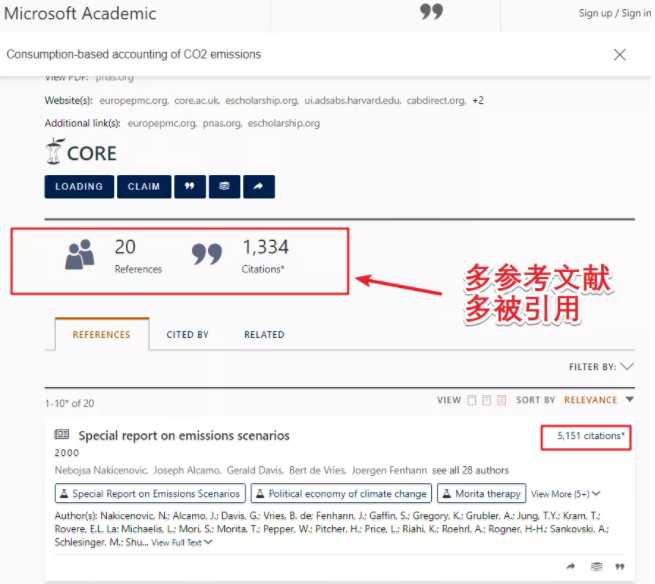The width and height of the screenshot is (655, 584).
Task: Click the large Citations quote icon
Action: coord(207,254)
